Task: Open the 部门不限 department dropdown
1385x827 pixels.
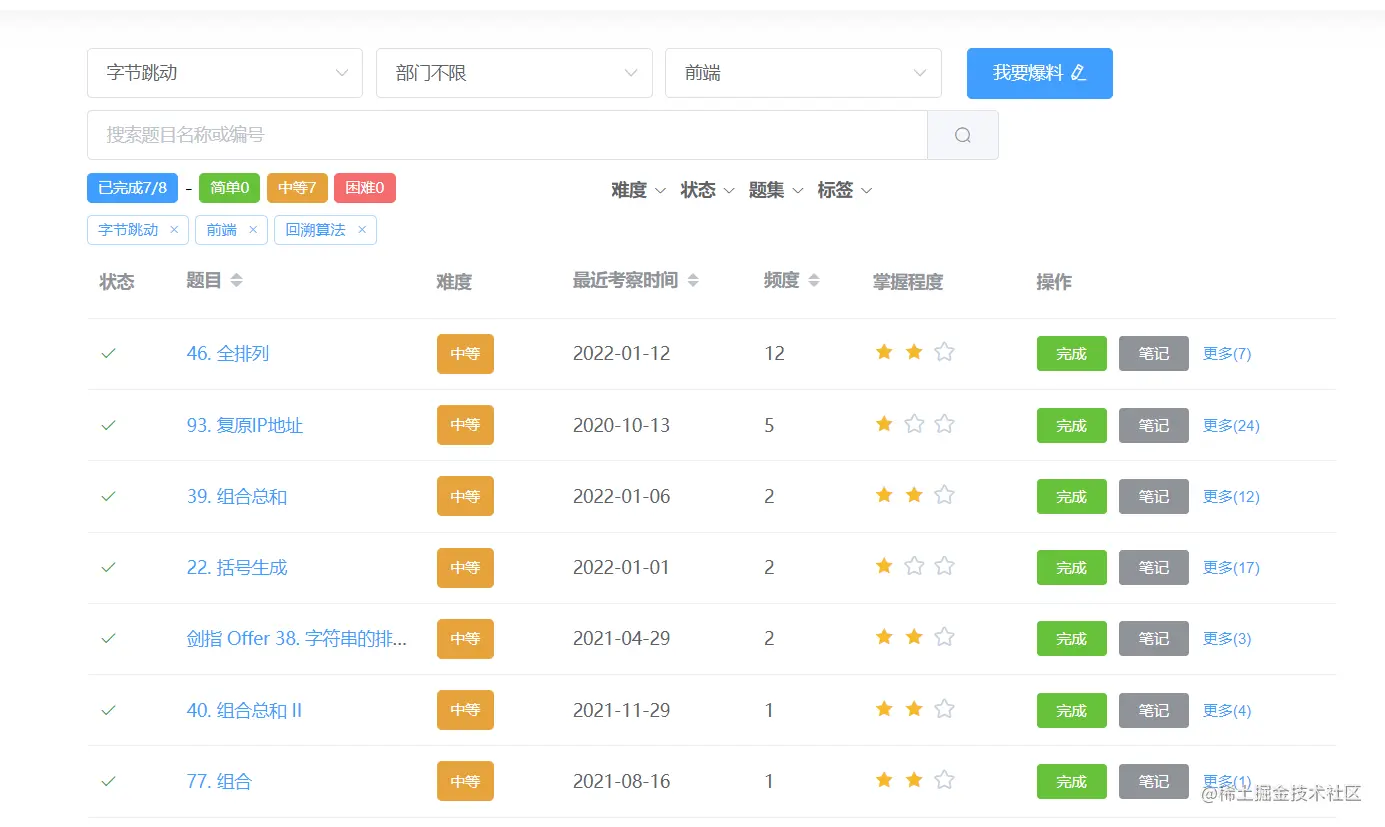Action: click(x=514, y=73)
